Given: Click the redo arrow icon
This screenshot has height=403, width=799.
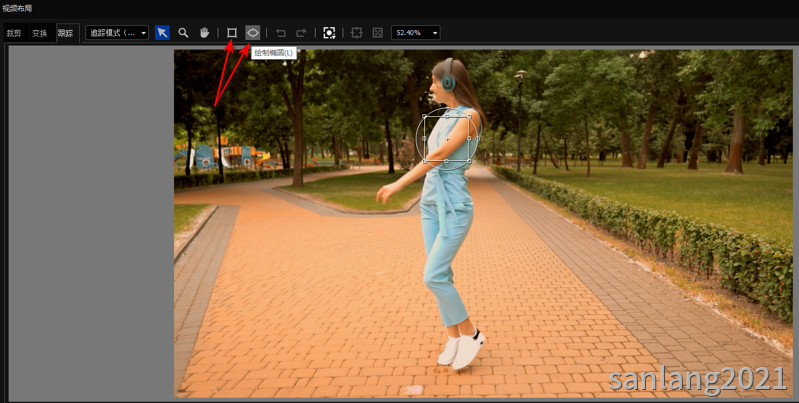Looking at the screenshot, I should pyautogui.click(x=301, y=33).
